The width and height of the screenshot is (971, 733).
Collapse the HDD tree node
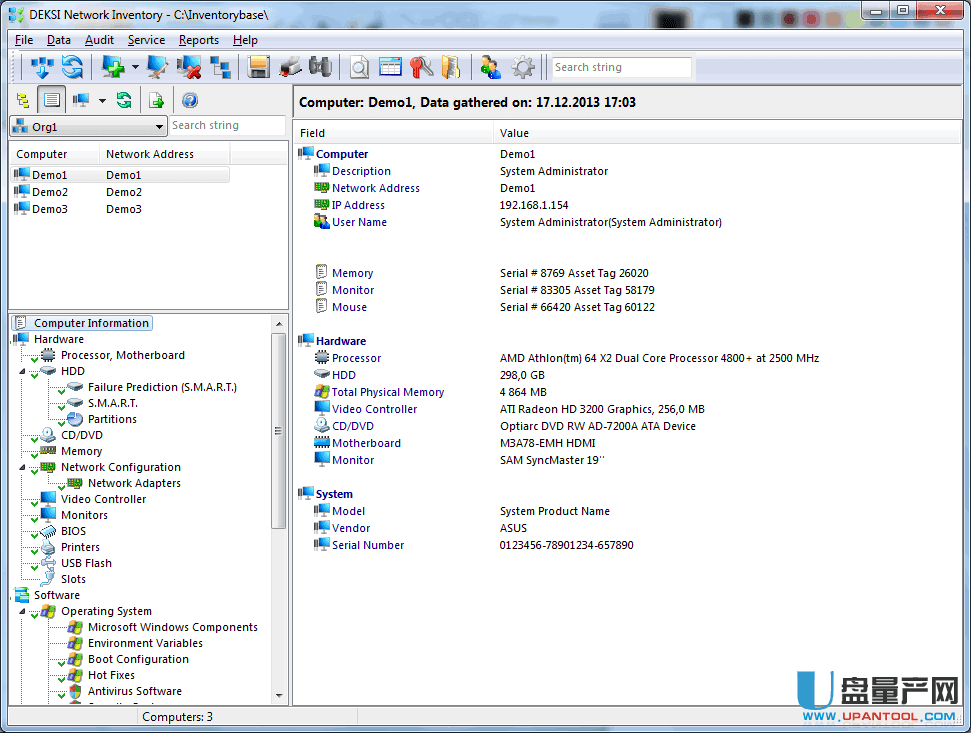tap(22, 371)
